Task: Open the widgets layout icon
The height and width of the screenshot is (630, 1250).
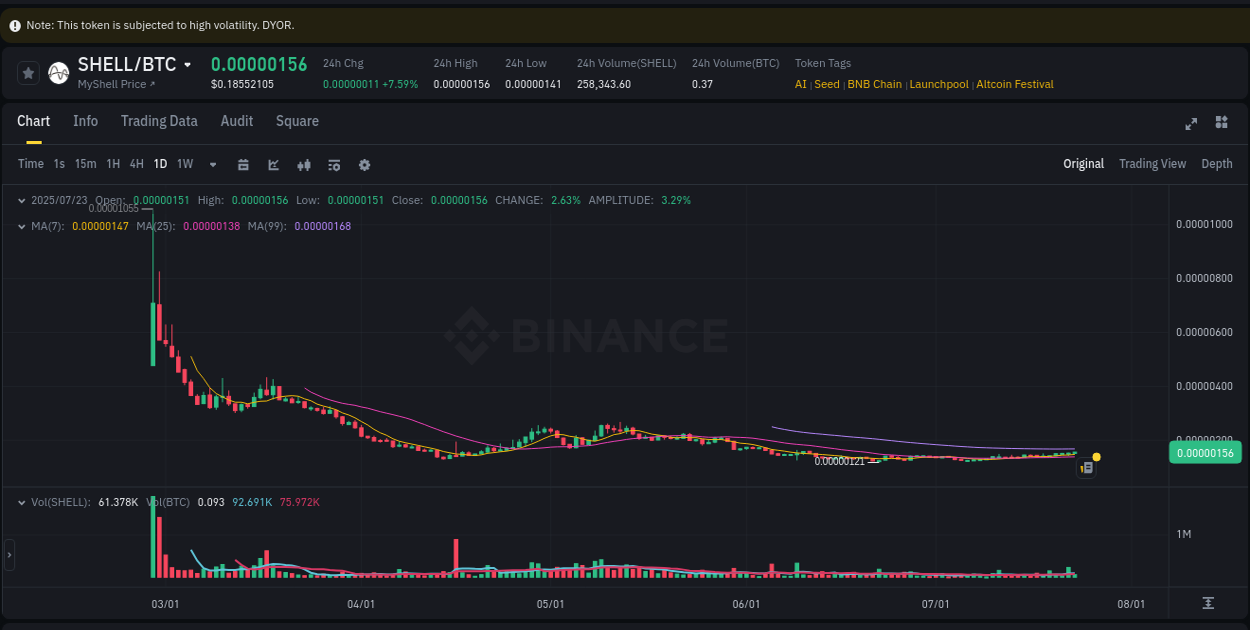Action: [1221, 122]
